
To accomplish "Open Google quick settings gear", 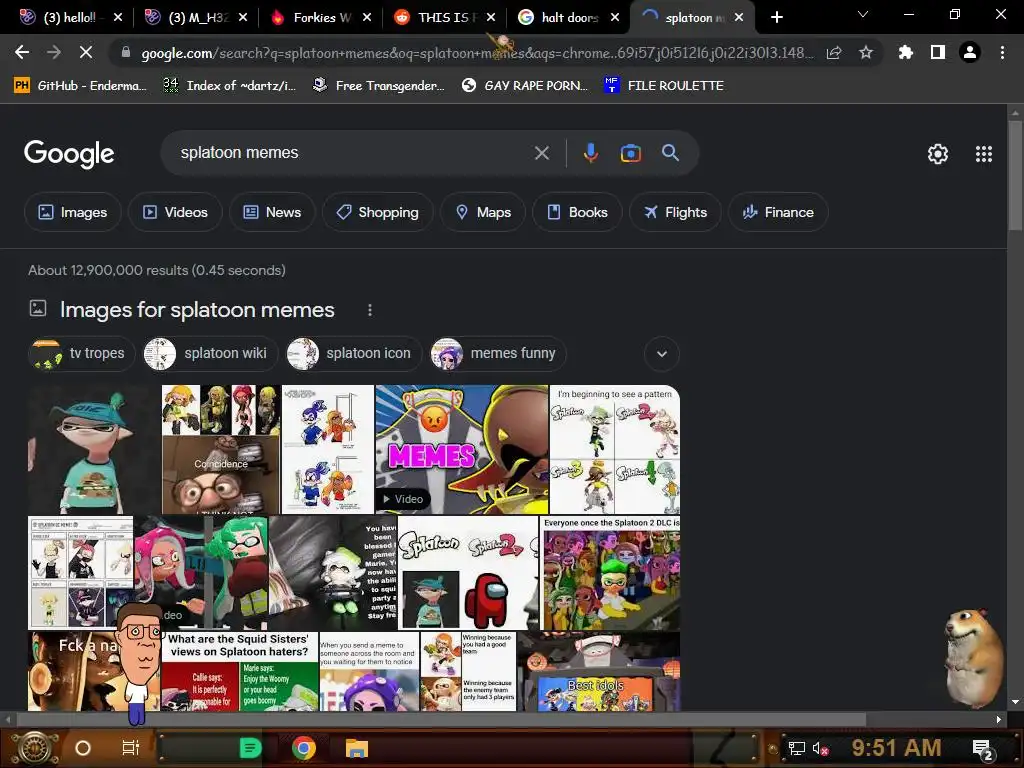I will (x=938, y=153).
